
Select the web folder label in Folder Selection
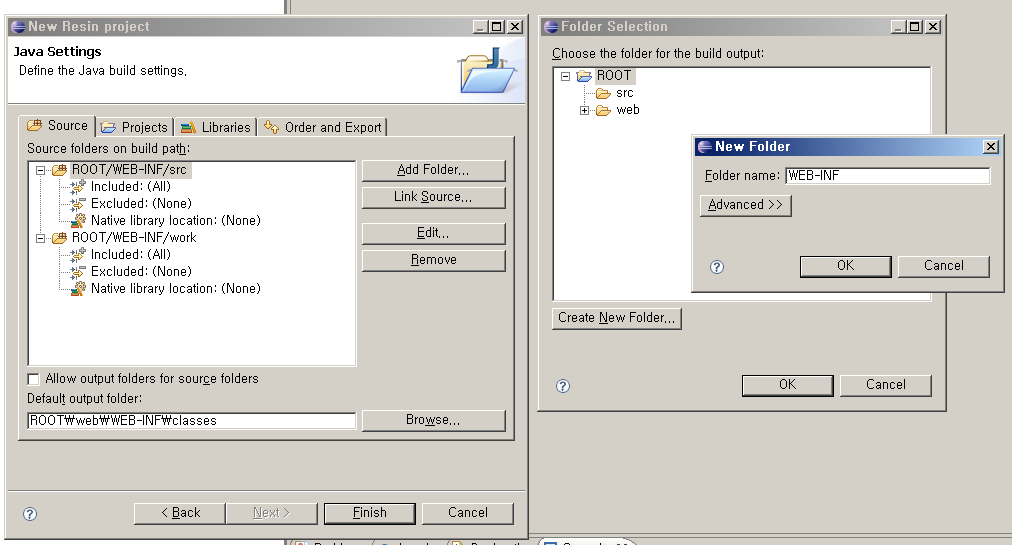coord(628,110)
